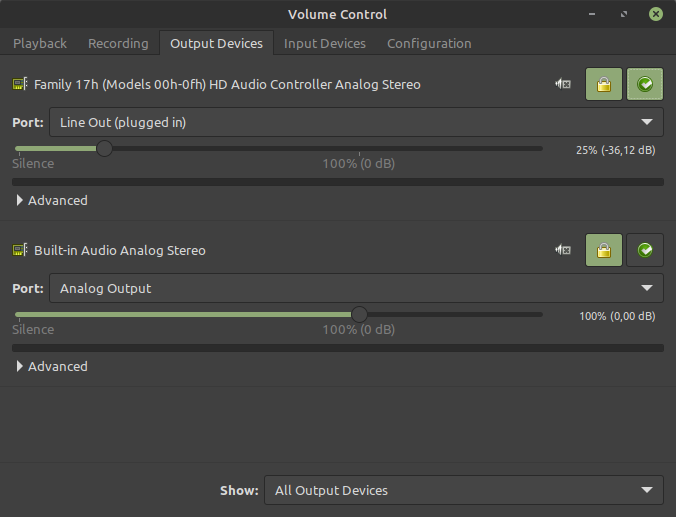Go to the Configuration tab
676x517 pixels.
429,44
